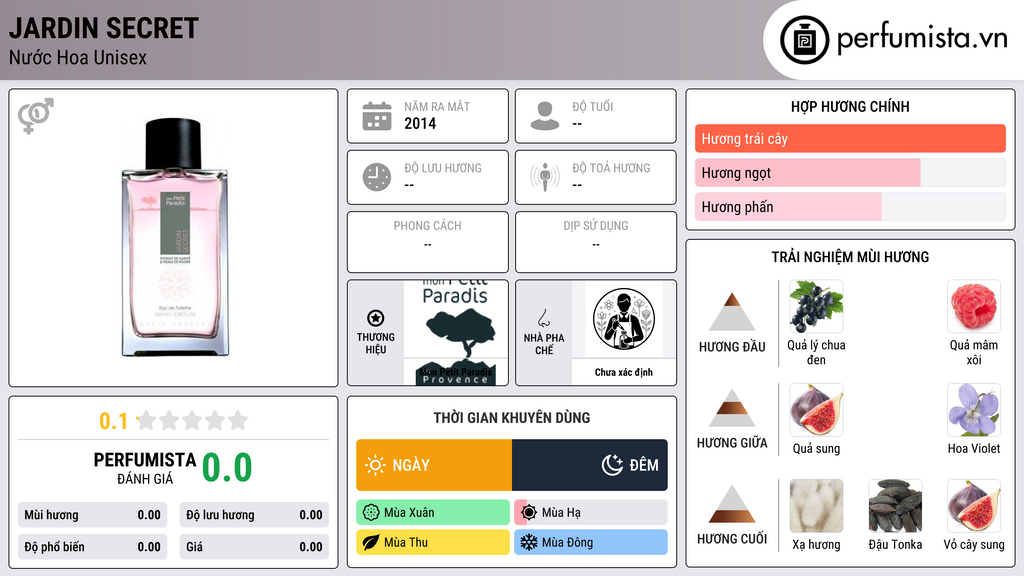
Task: Click the Giá score box
Action: tap(254, 547)
